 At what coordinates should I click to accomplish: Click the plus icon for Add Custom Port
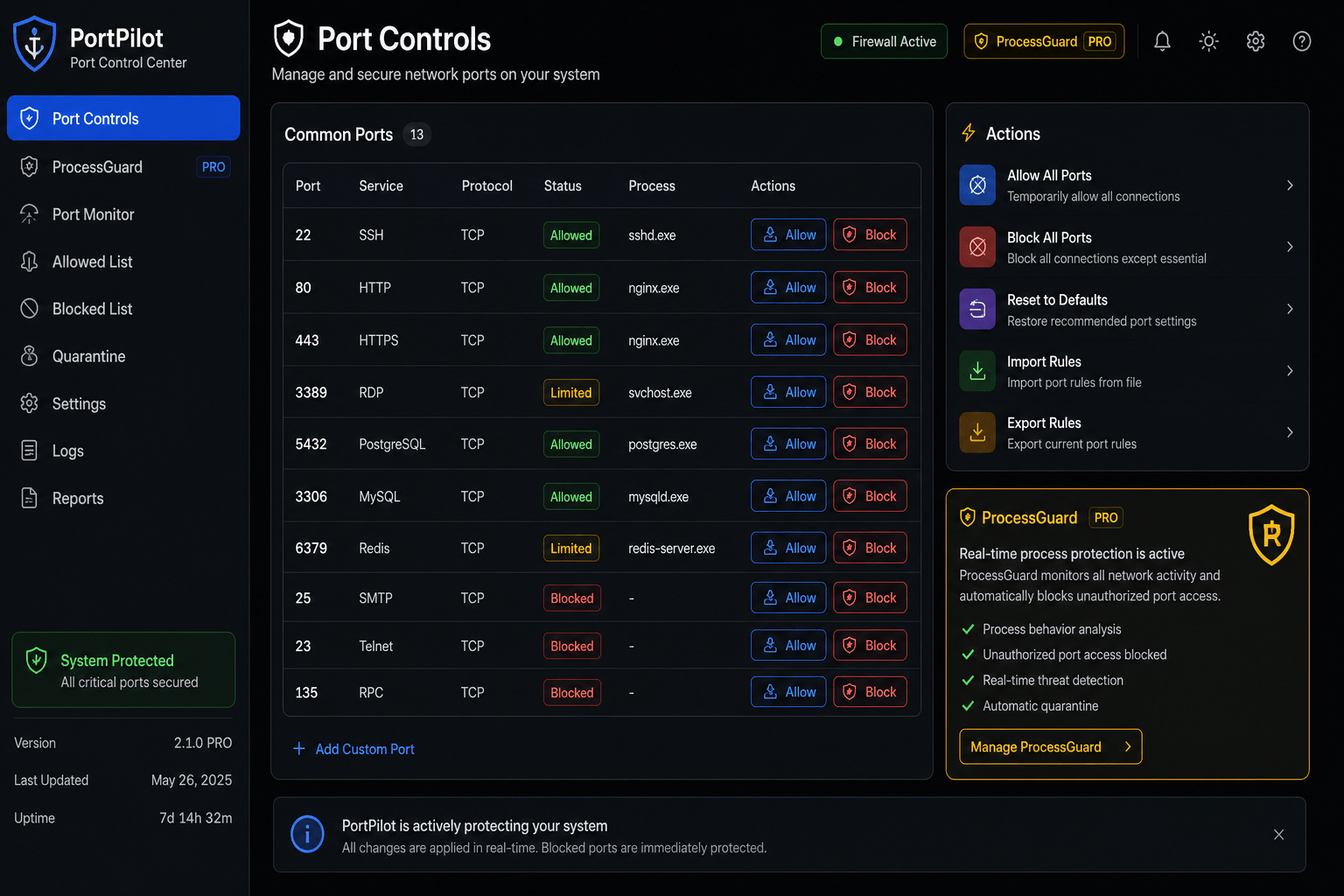tap(299, 748)
